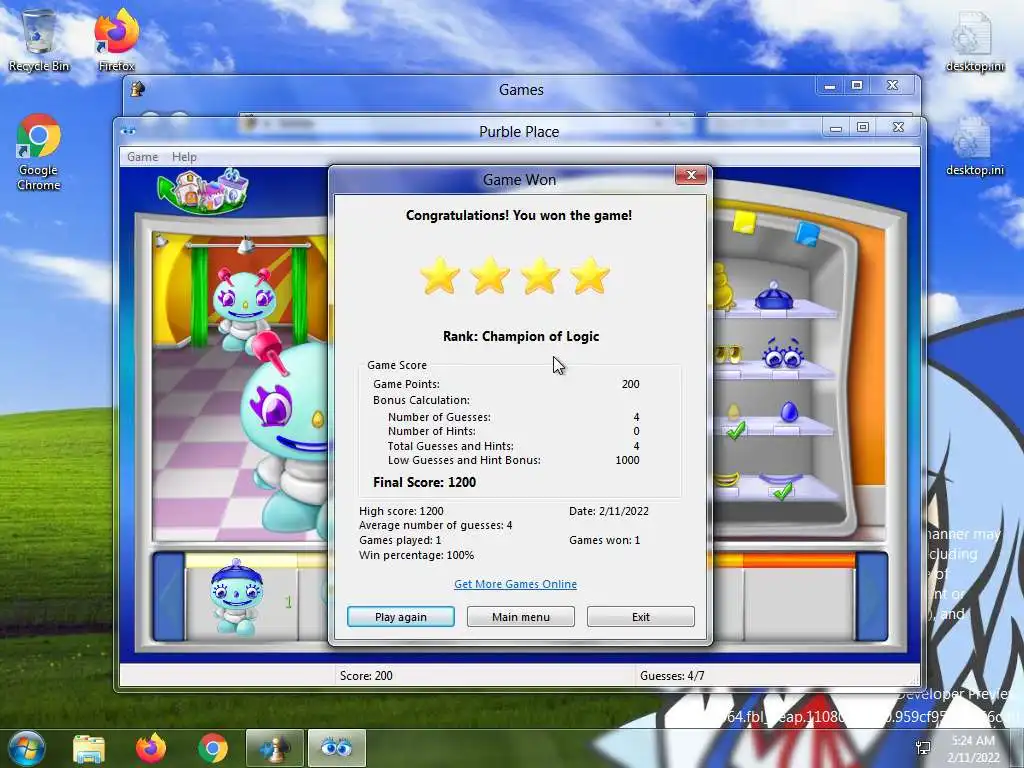Maximize the Games window
Image resolution: width=1024 pixels, height=768 pixels.
[857, 86]
